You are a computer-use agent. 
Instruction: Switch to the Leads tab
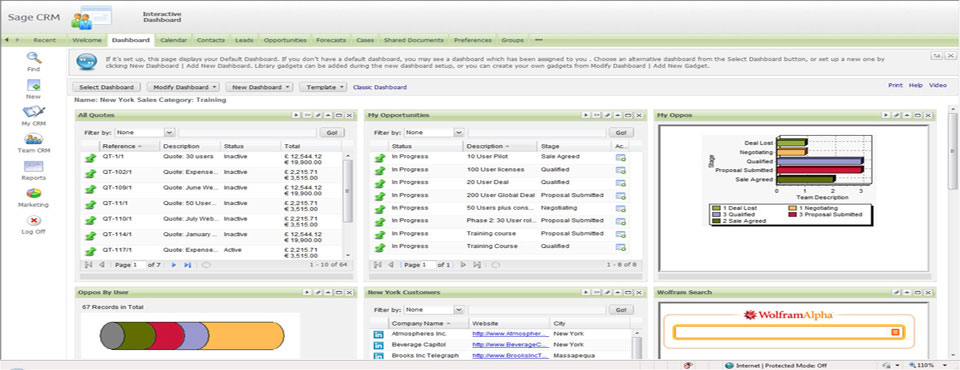244,40
